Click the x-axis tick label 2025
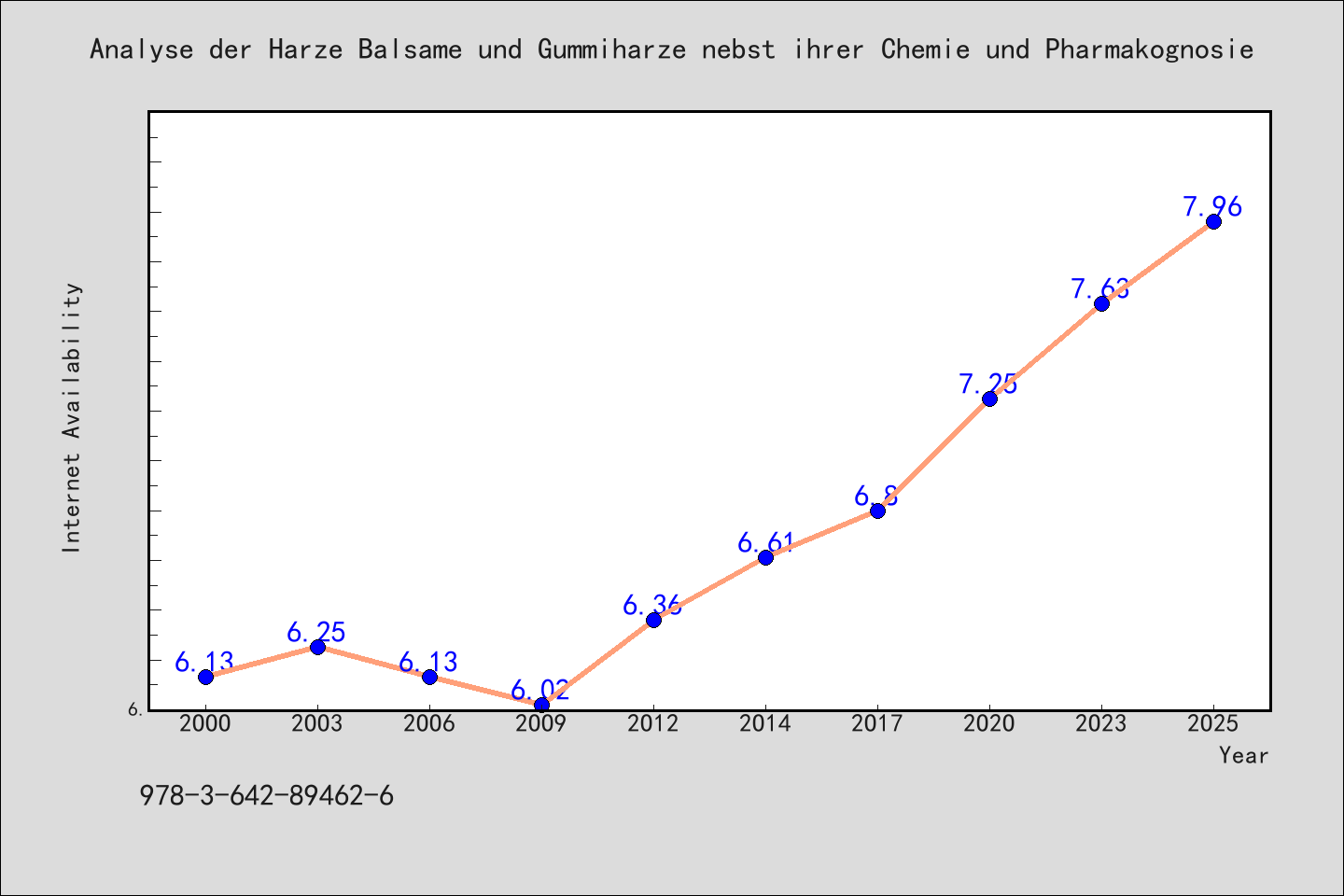 click(1213, 724)
